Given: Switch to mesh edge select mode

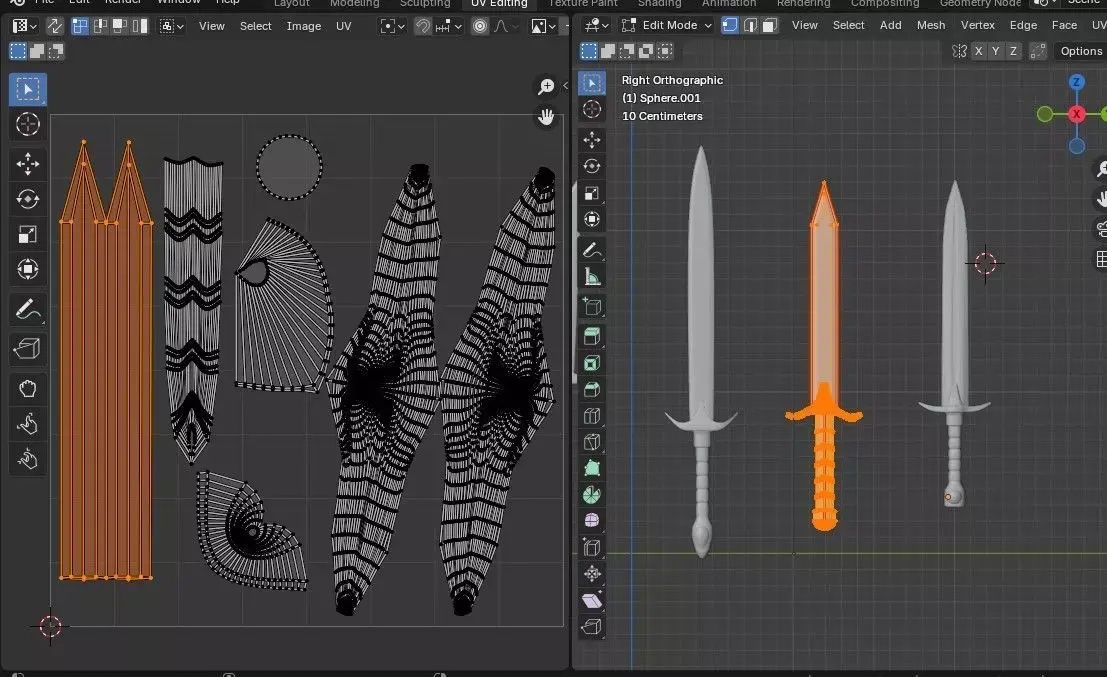Looking at the screenshot, I should click(x=750, y=25).
